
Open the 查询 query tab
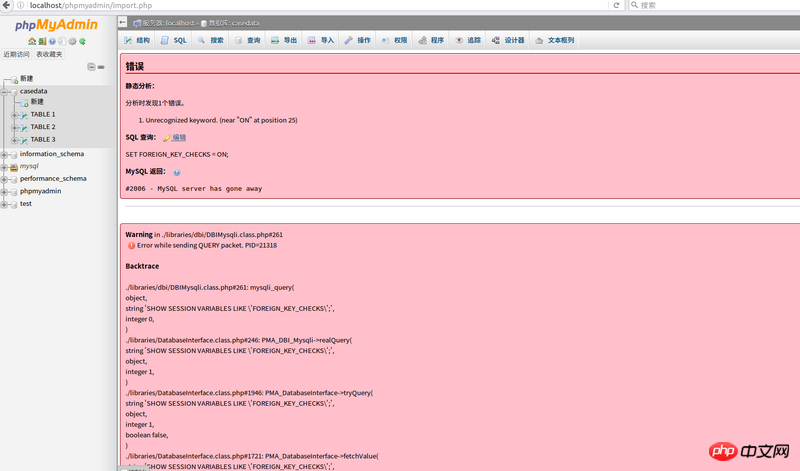point(247,40)
